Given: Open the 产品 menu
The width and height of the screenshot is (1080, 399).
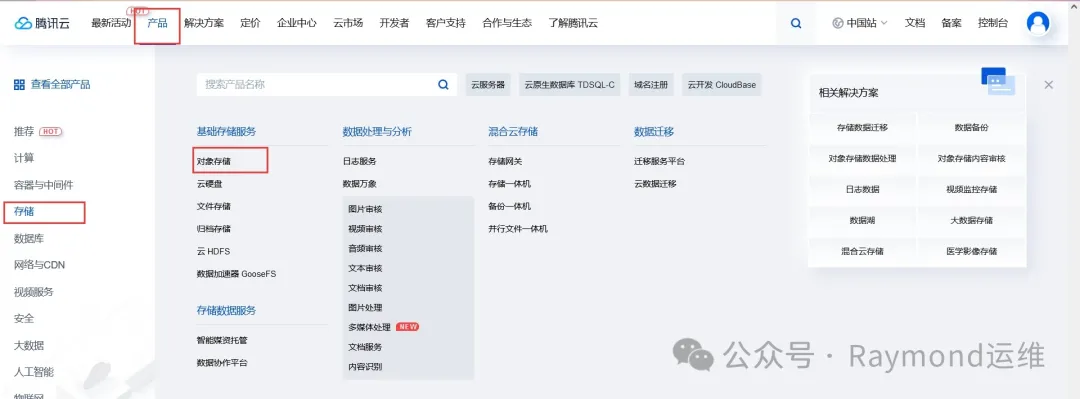Looking at the screenshot, I should pos(157,23).
